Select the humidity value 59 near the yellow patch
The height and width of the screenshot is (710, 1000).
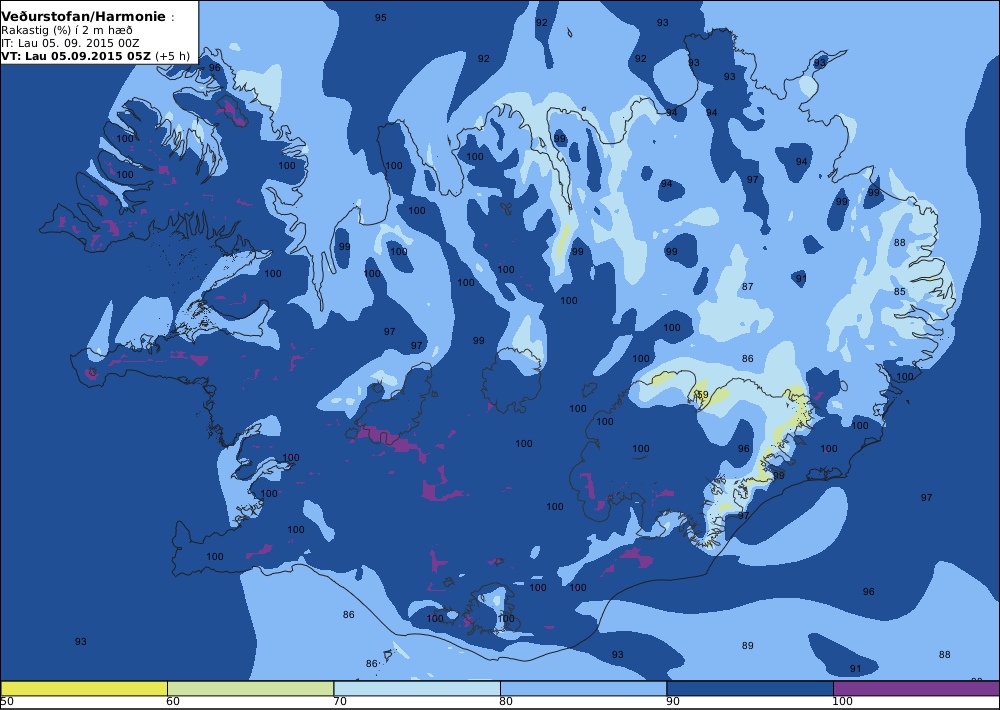click(x=702, y=395)
